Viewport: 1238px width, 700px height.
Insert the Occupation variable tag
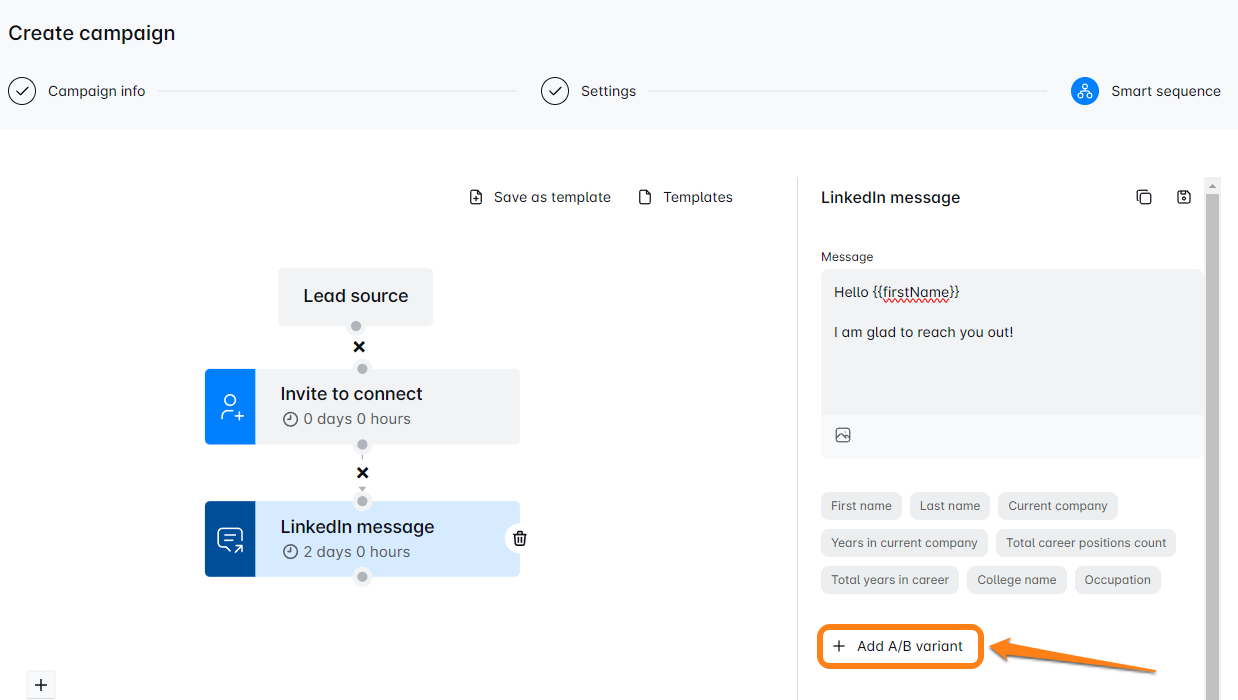(1117, 580)
